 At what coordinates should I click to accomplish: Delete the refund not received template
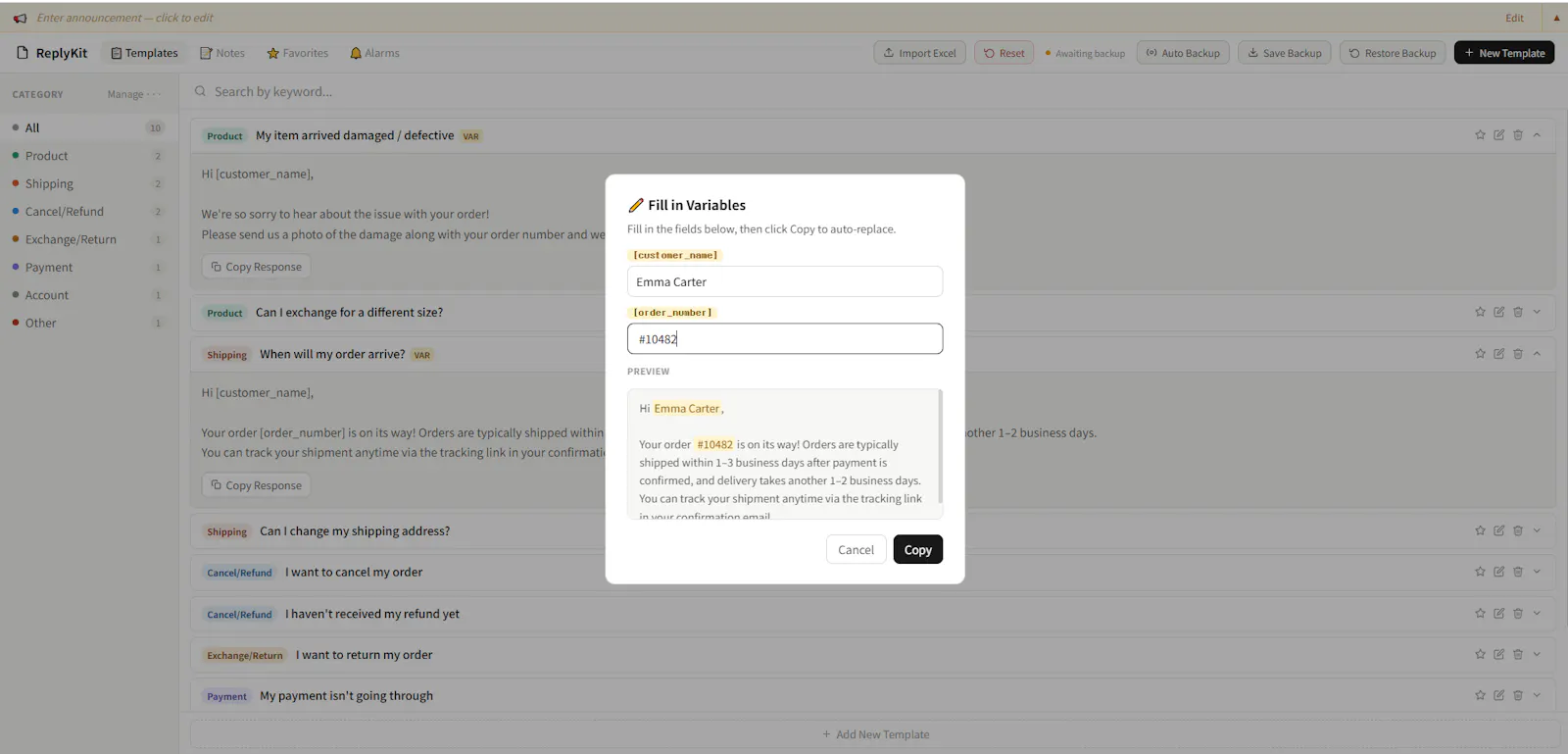tap(1518, 613)
